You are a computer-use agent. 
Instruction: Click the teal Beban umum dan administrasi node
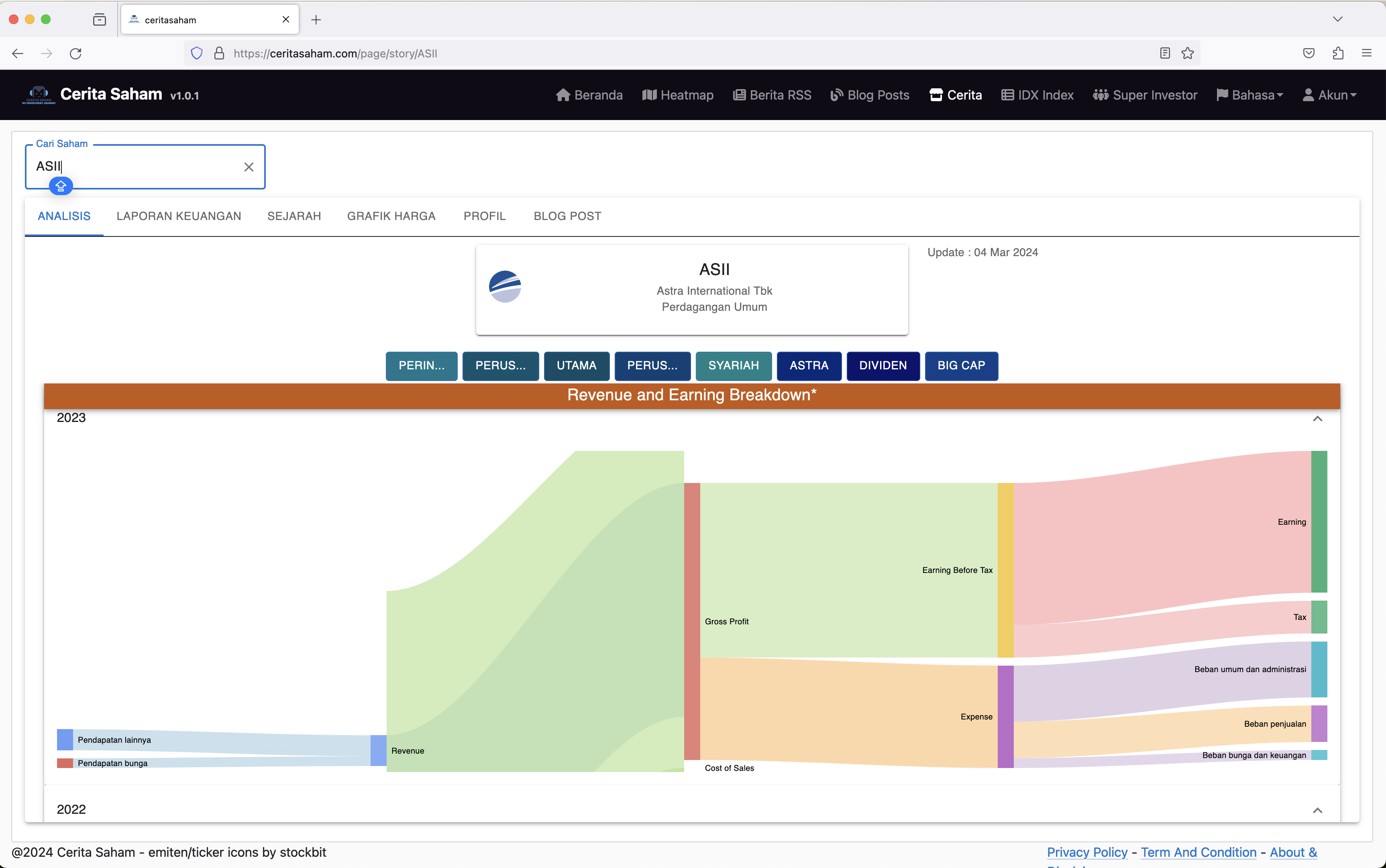(x=1319, y=669)
